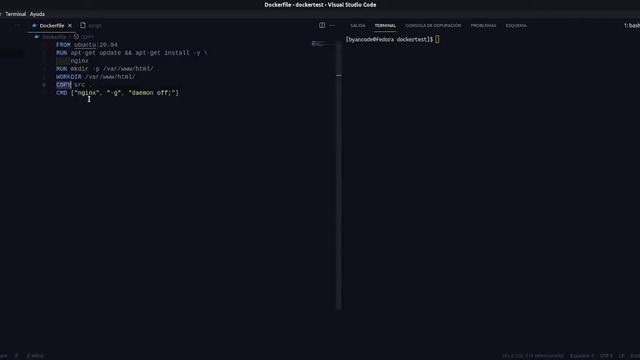Click the file icon on the second editor tab
Viewport: 640px width, 360px height.
click(83, 25)
